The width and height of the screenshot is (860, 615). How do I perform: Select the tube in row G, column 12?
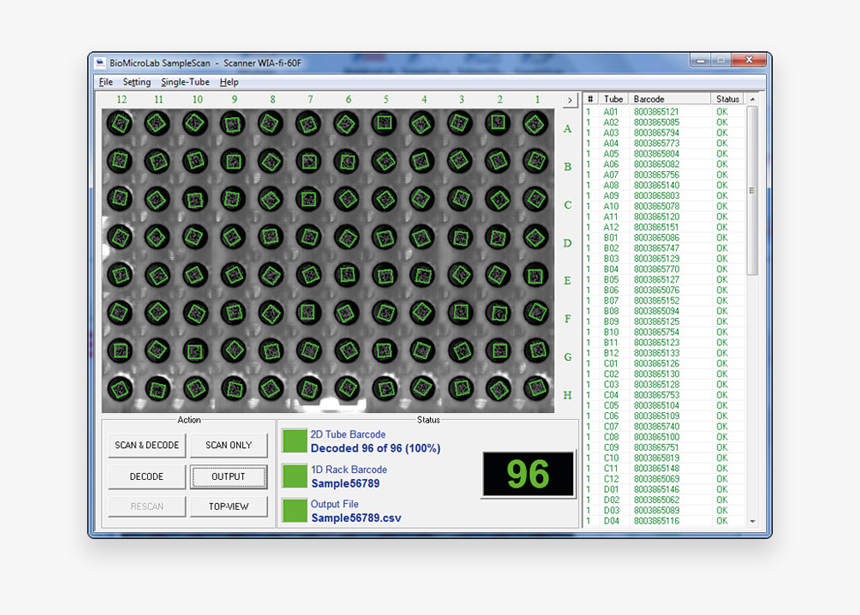tap(120, 351)
